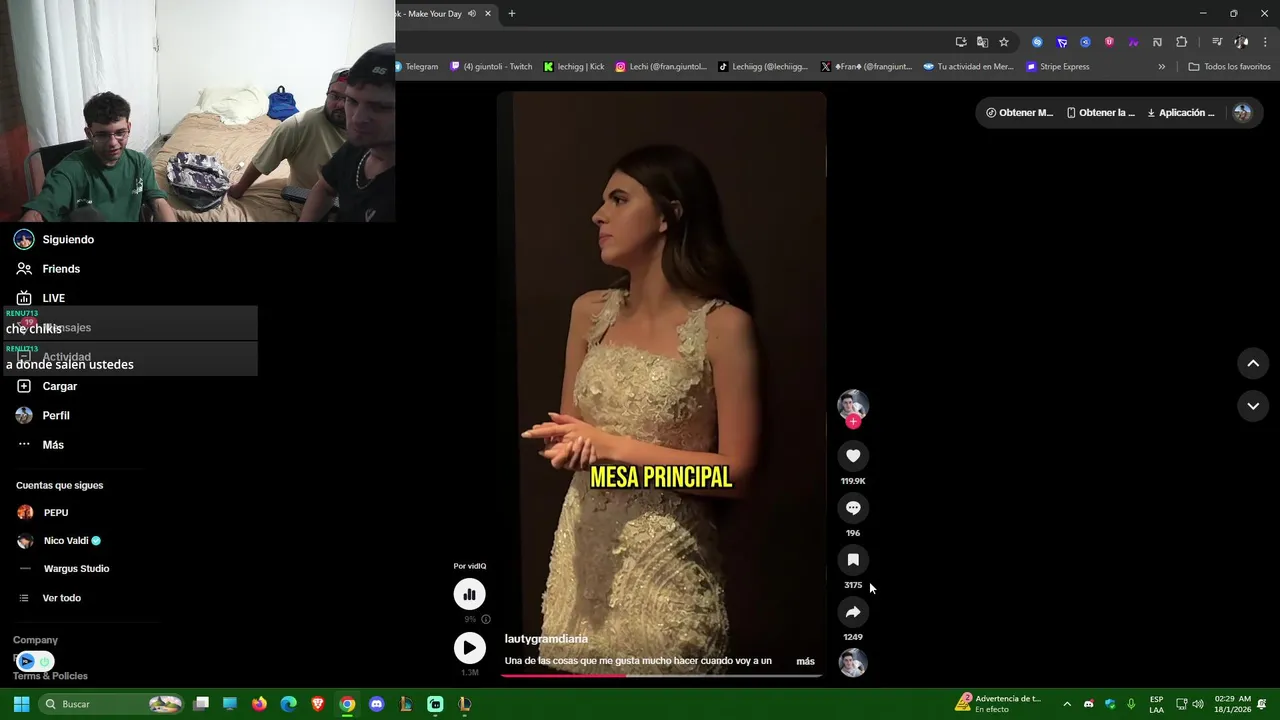The image size is (1280, 720).
Task: Open a new Chrome tab
Action: tap(512, 14)
